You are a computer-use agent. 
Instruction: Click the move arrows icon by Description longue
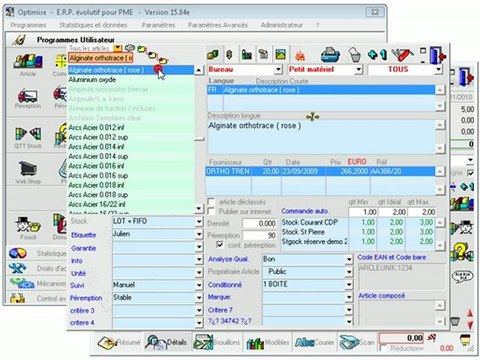tap(312, 117)
